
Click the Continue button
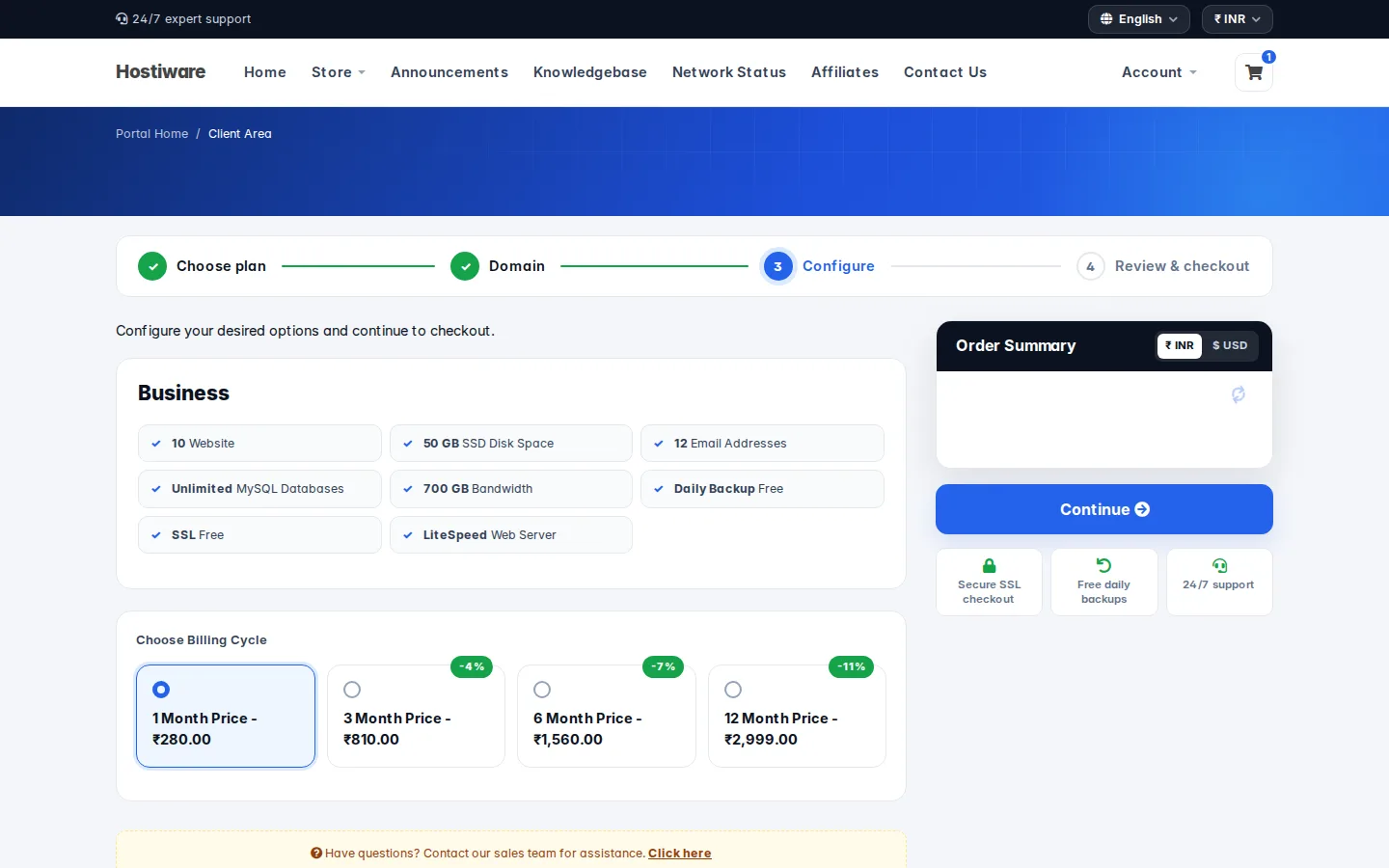(x=1104, y=509)
